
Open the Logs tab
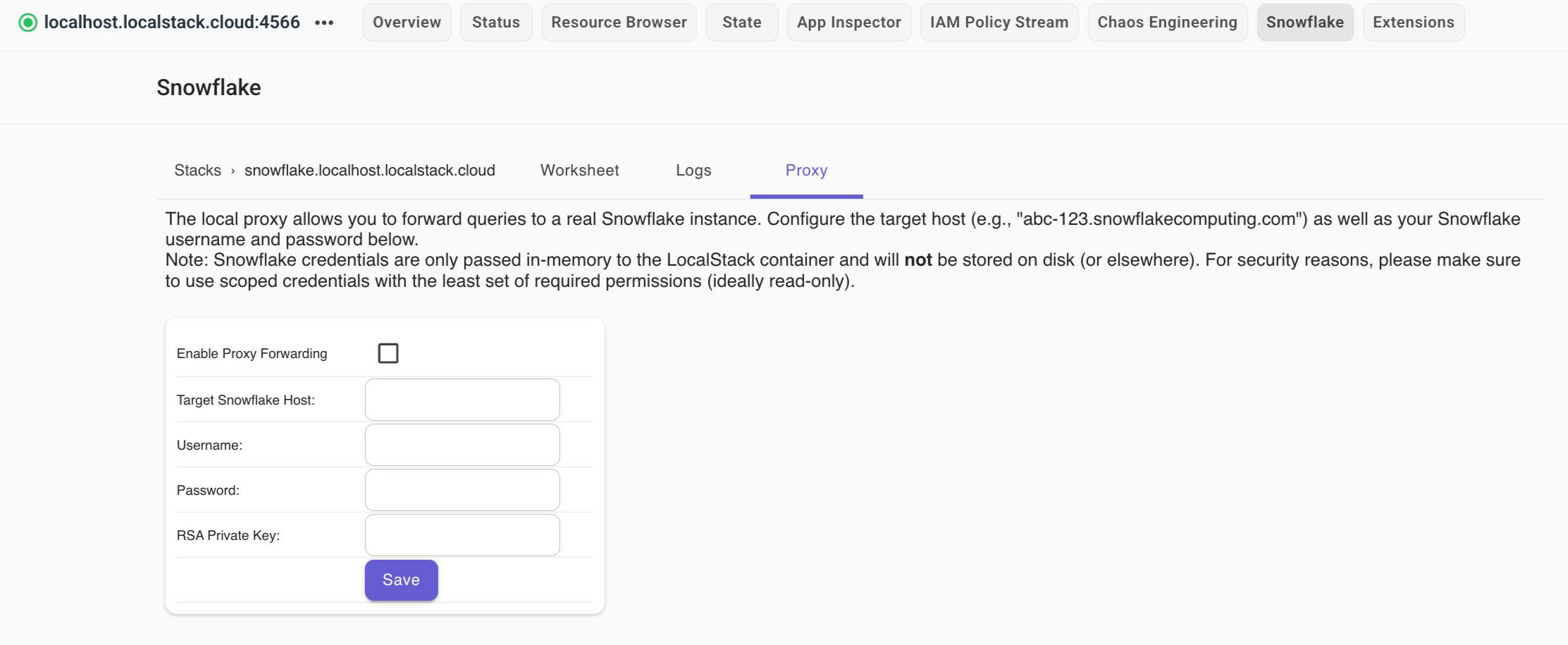pyautogui.click(x=693, y=170)
